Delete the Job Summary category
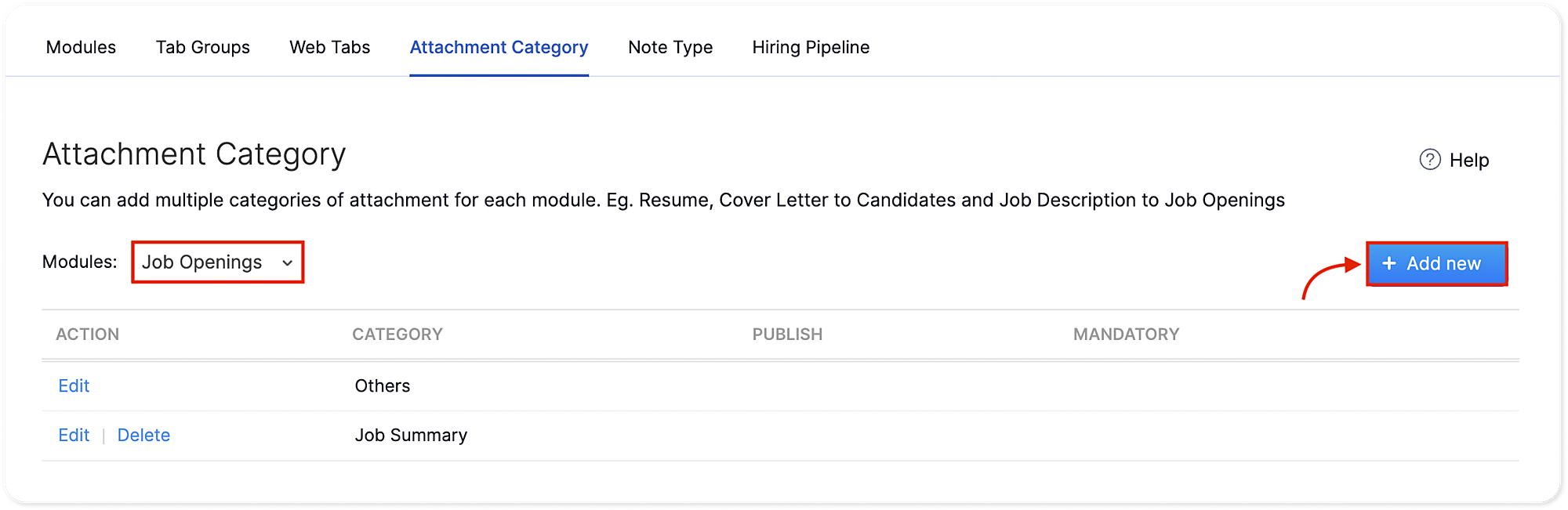This screenshot has width=1568, height=510. 143,435
